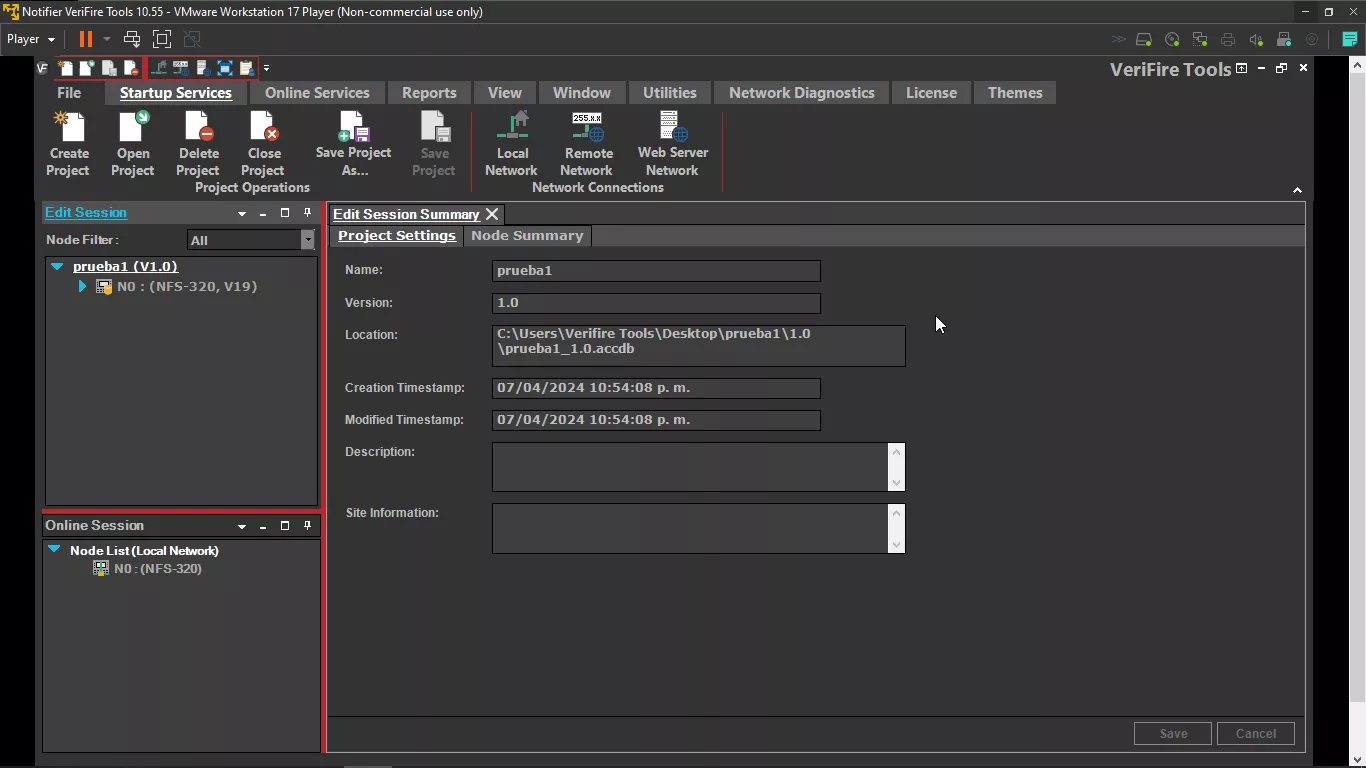
Task: Expand the N0 : (NFS-320, V19) node
Action: 82,286
